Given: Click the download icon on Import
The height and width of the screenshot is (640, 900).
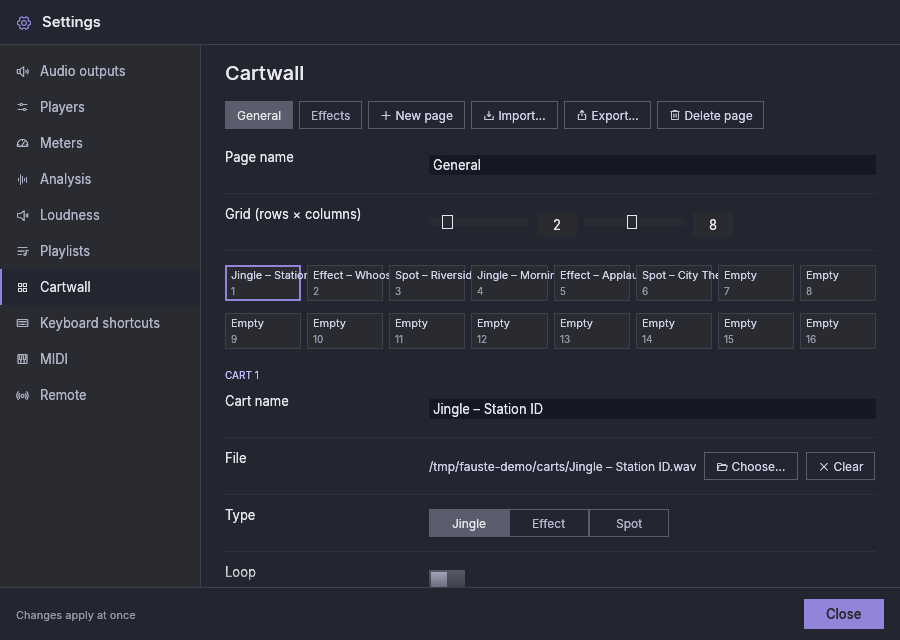Looking at the screenshot, I should [x=488, y=116].
